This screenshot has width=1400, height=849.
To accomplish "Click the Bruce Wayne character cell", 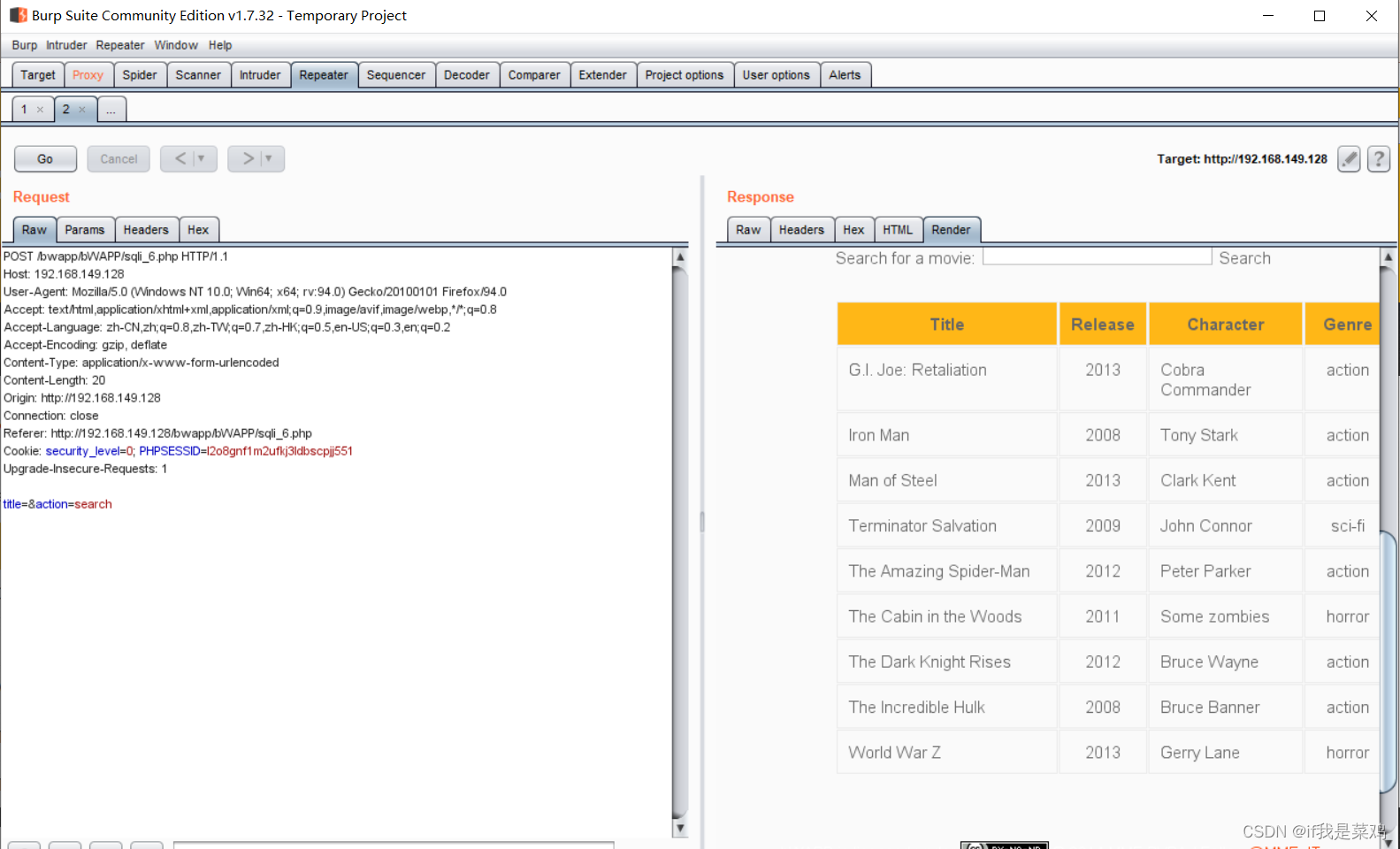I will (x=1226, y=662).
